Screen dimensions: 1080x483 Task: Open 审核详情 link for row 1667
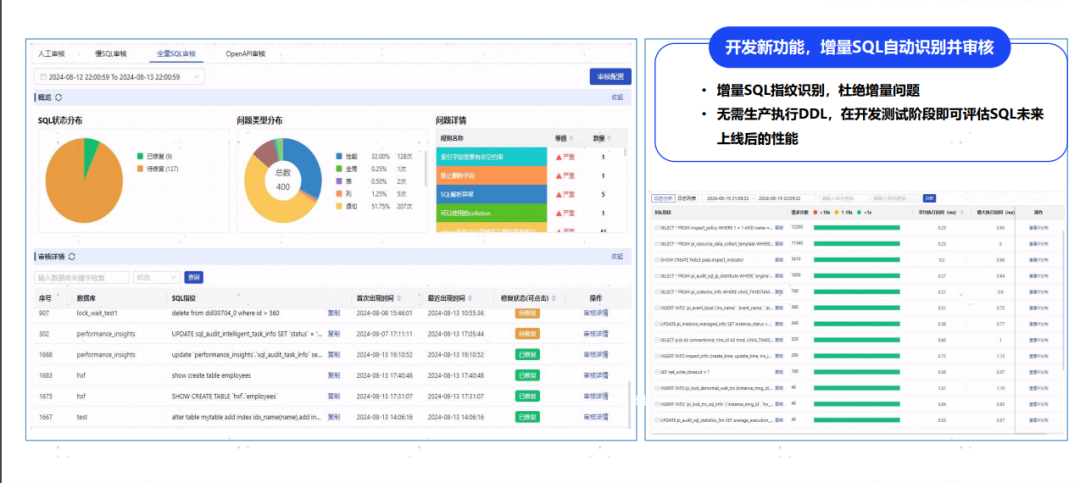tap(596, 417)
